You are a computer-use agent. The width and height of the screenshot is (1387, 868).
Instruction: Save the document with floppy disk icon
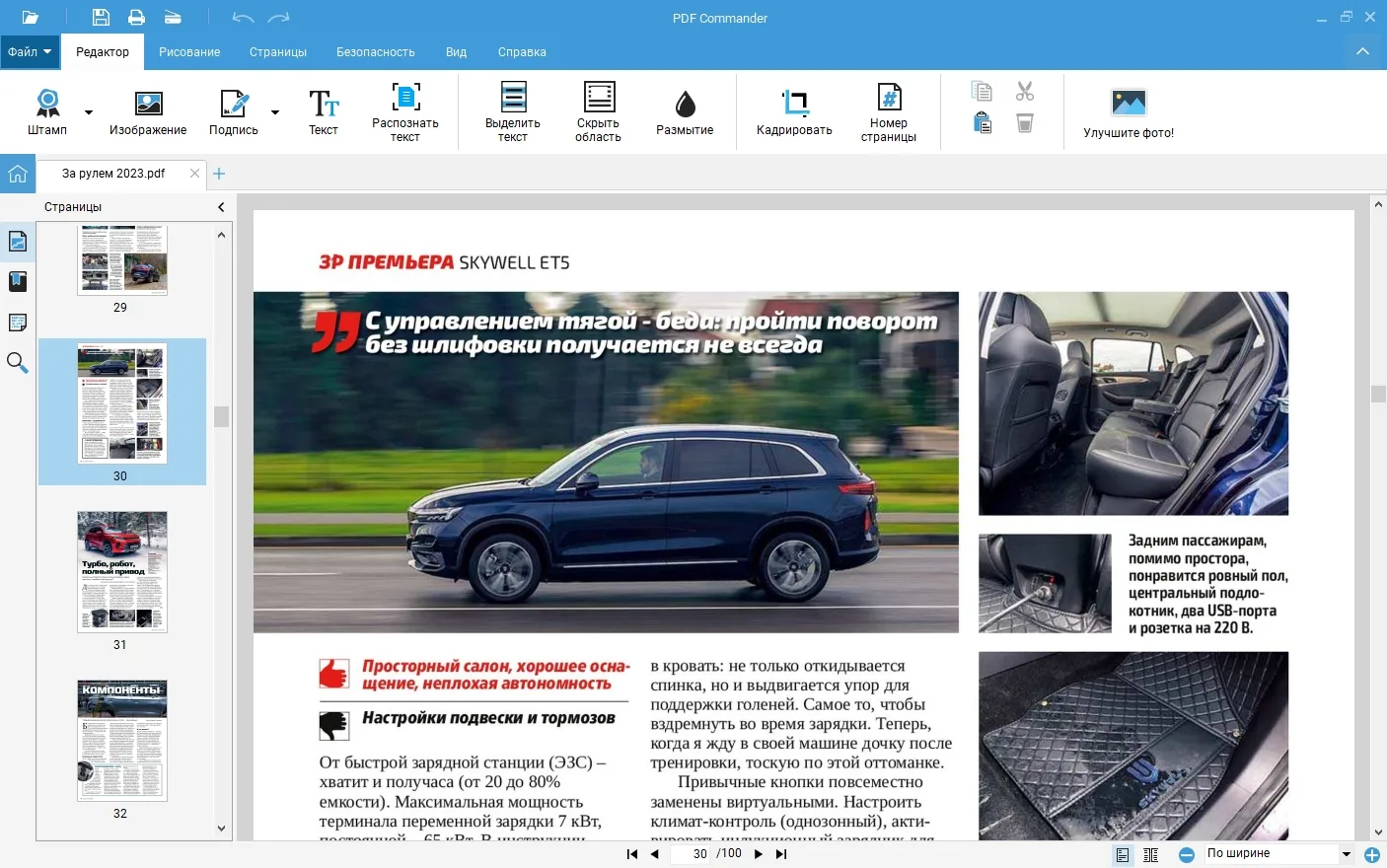coord(101,18)
